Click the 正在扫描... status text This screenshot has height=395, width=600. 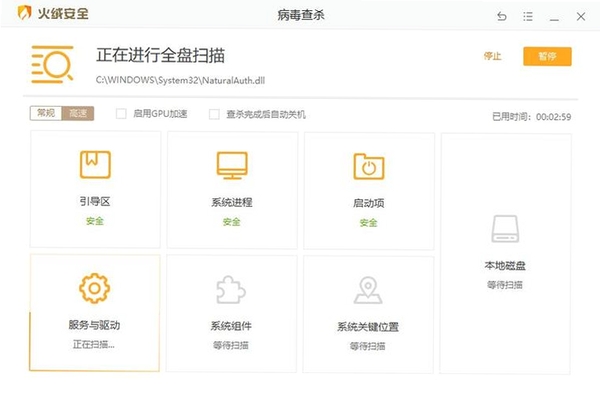pos(94,344)
